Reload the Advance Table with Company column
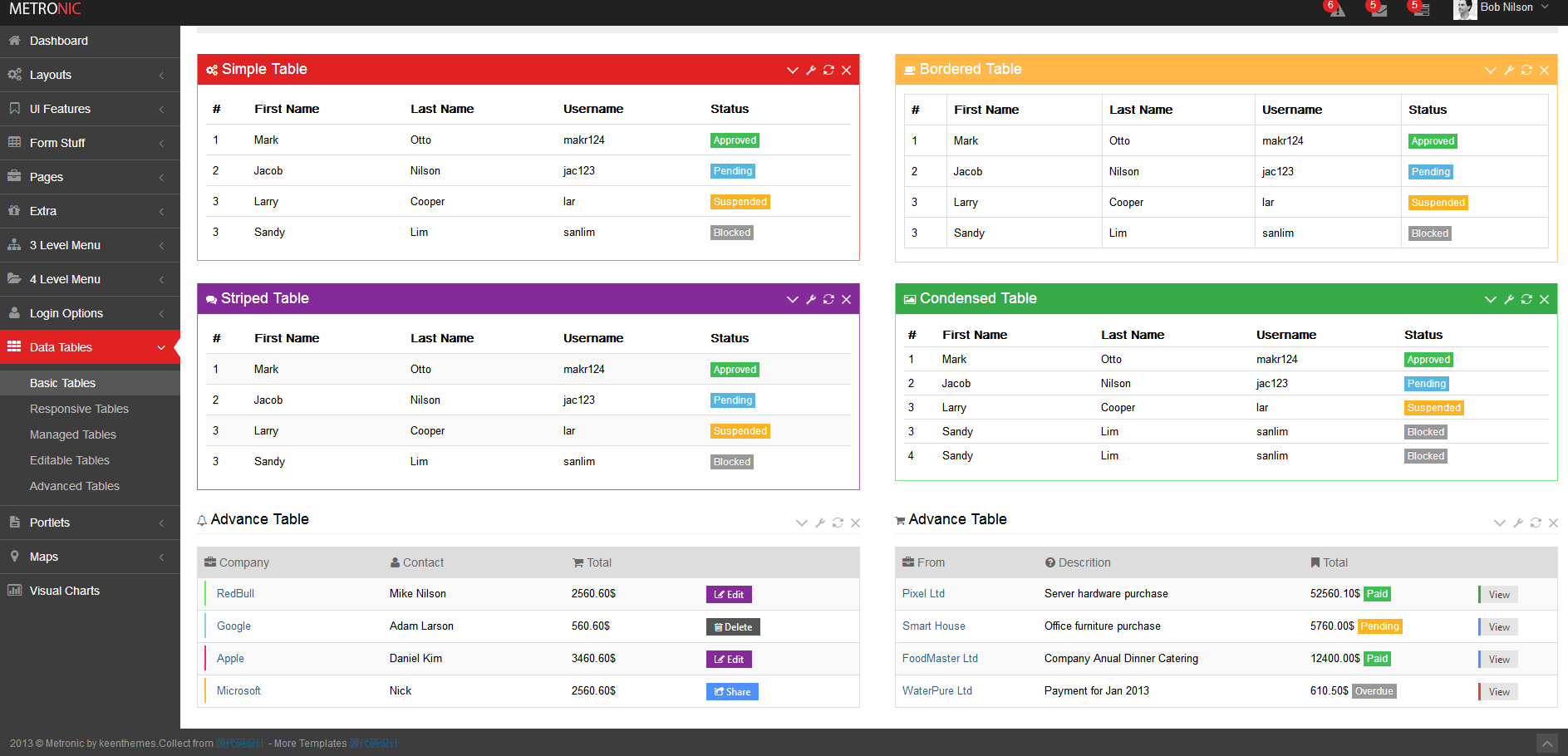Image resolution: width=1568 pixels, height=756 pixels. tap(838, 523)
